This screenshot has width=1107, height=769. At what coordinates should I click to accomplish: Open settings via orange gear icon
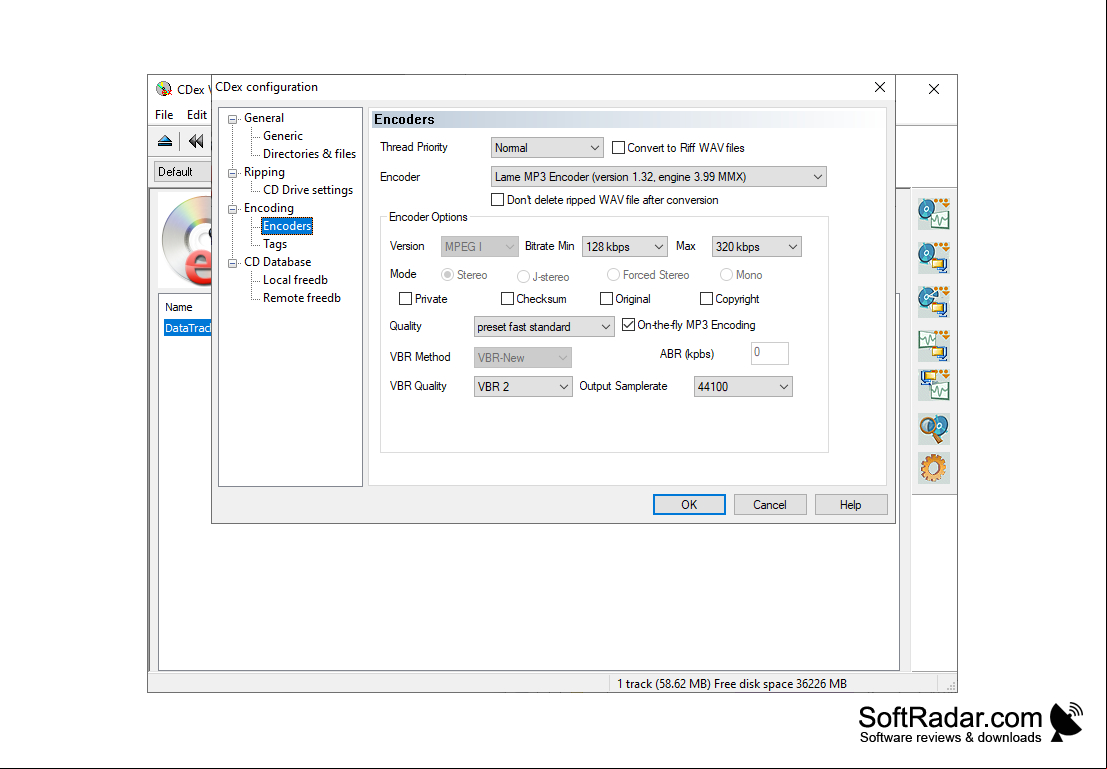[x=933, y=468]
